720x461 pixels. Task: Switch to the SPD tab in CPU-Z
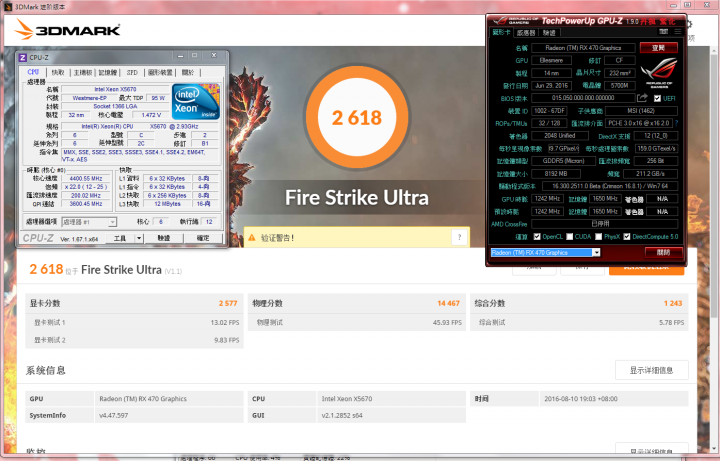coord(132,73)
